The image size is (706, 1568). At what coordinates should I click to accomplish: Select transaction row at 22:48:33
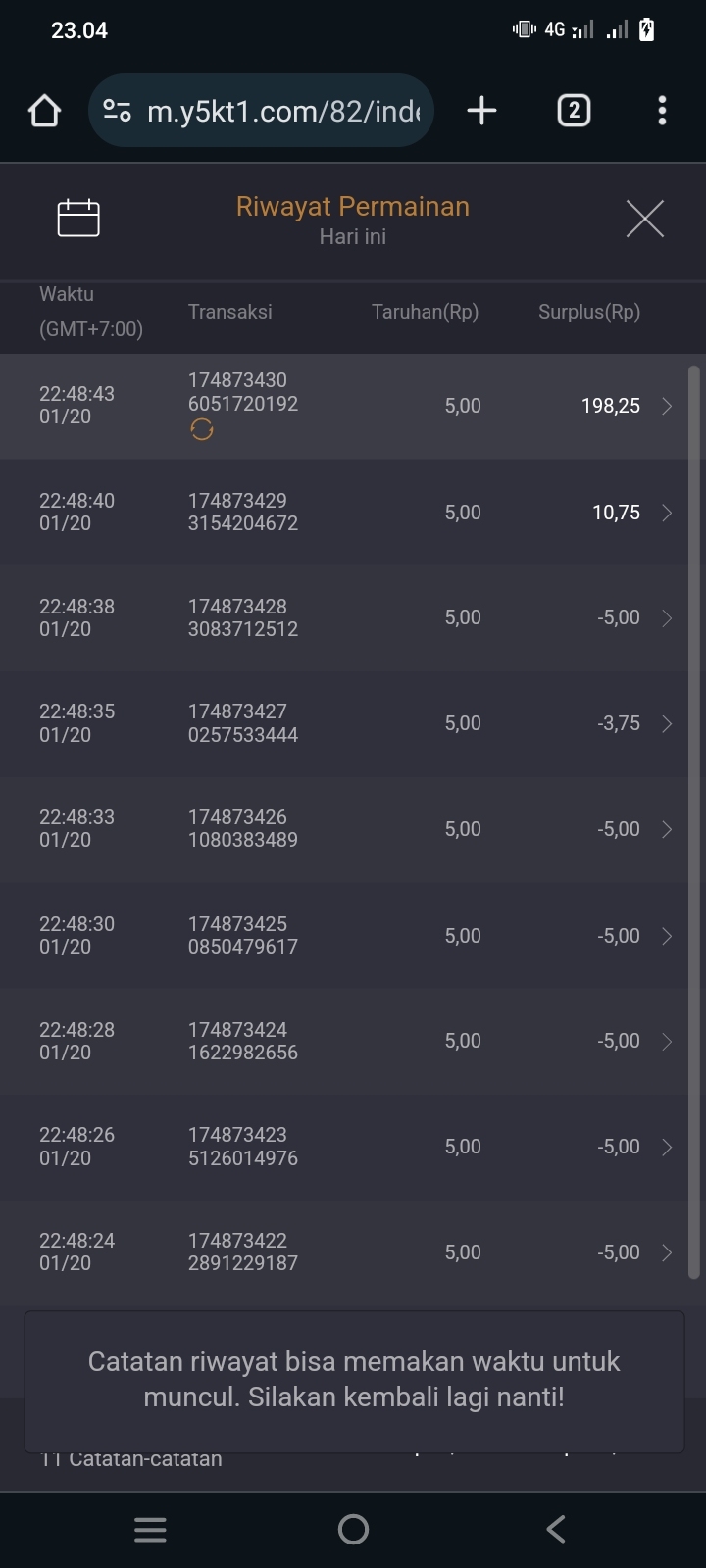pyautogui.click(x=343, y=829)
